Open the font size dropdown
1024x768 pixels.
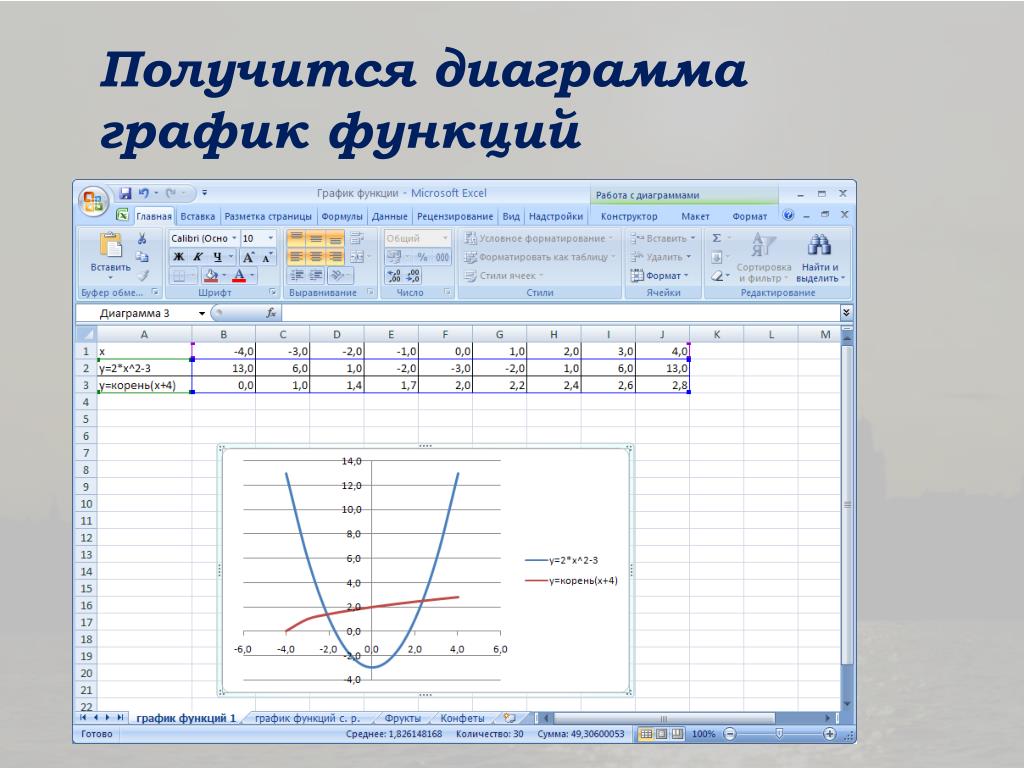270,238
